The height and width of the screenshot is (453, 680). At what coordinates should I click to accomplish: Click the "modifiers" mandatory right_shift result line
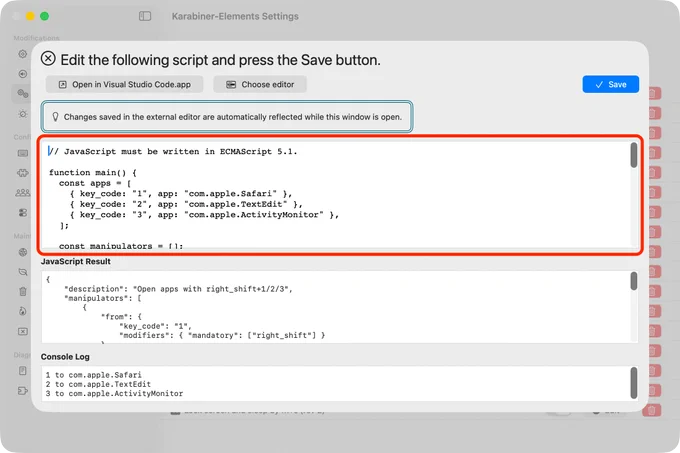pos(222,335)
